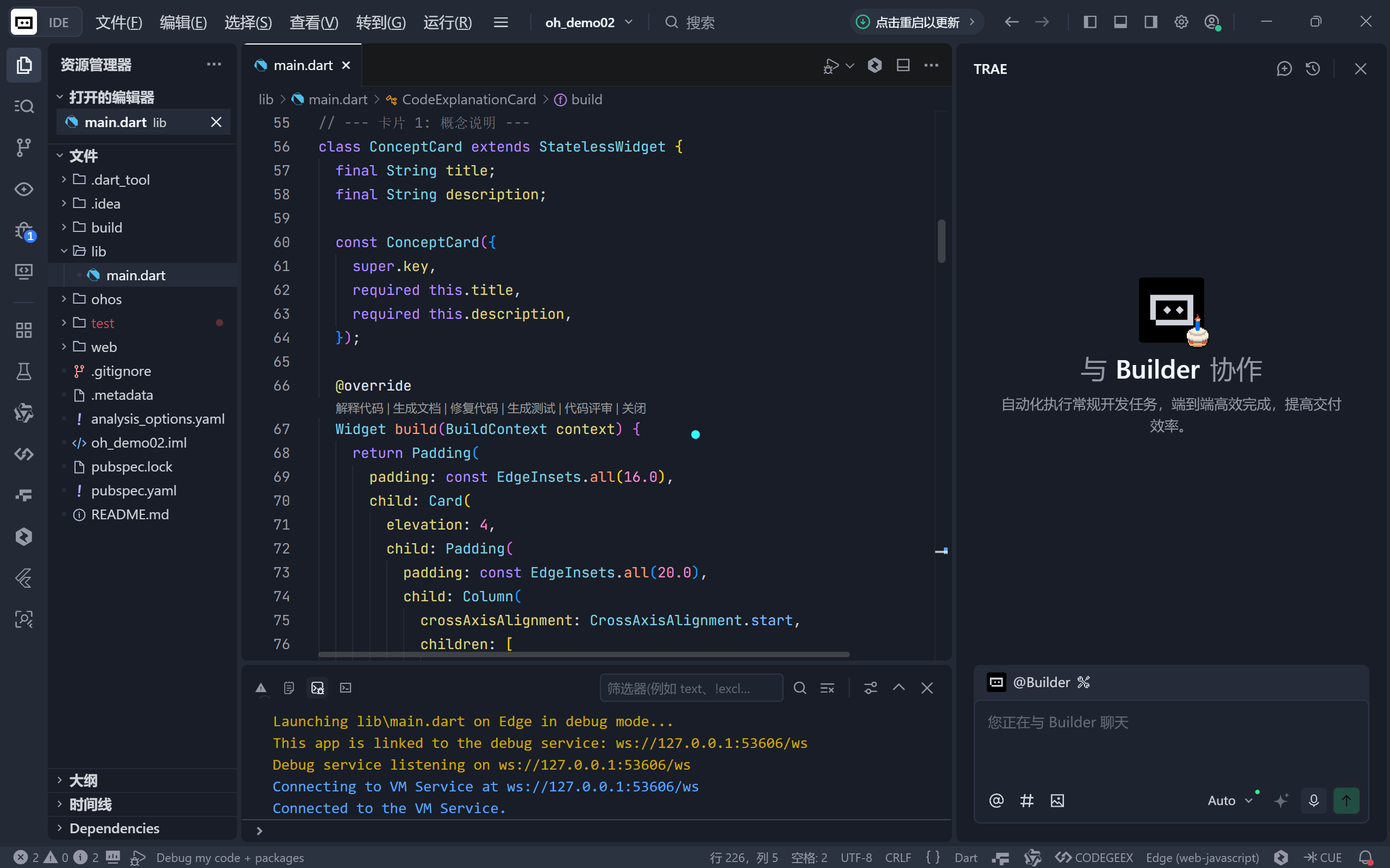
Task: Open the Run and Debug sidebar icon
Action: (x=23, y=231)
